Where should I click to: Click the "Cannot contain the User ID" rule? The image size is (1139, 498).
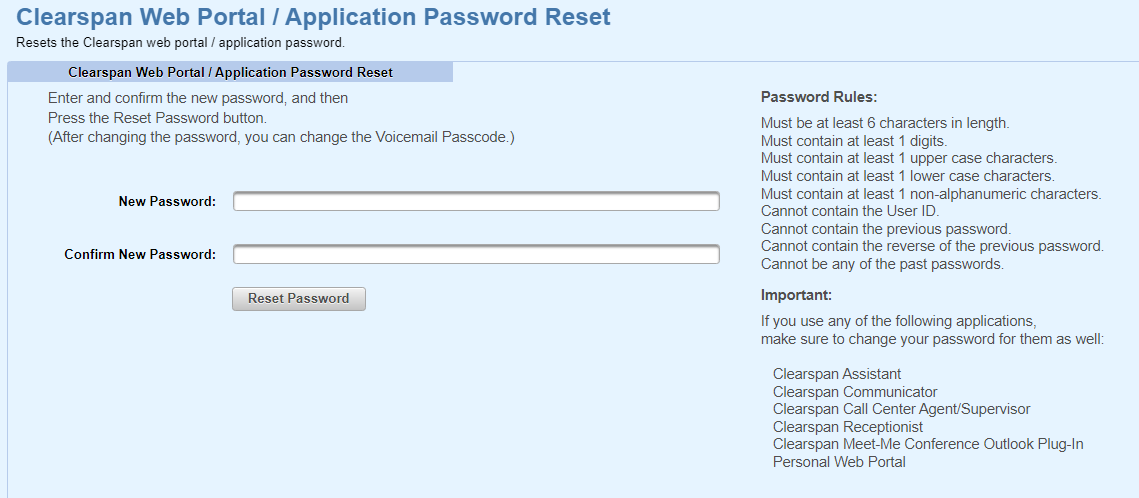point(850,211)
